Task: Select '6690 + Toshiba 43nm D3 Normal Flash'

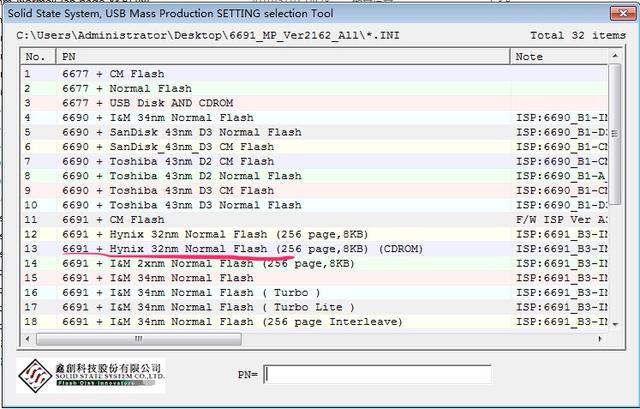Action: coord(314,205)
